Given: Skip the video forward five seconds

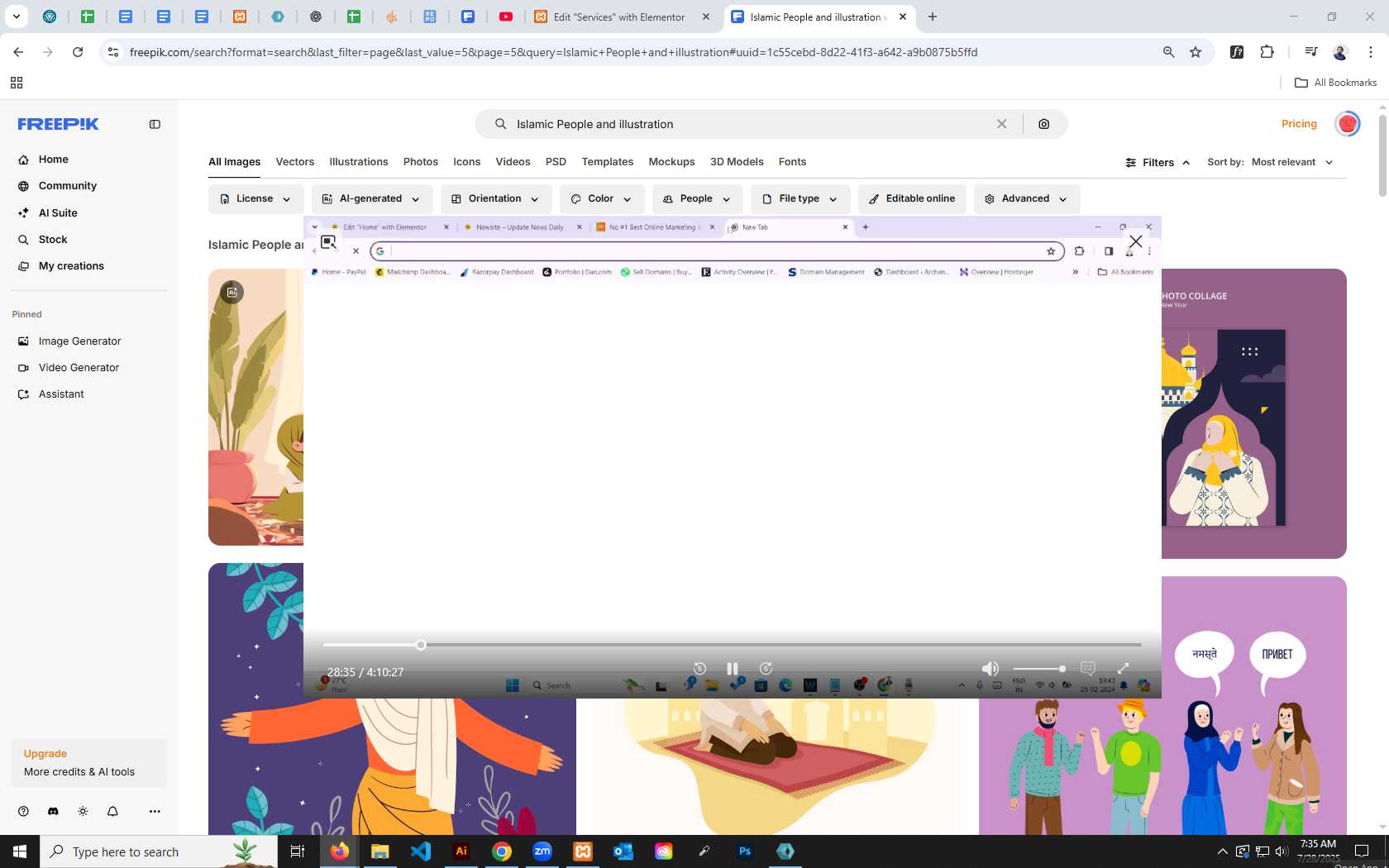Looking at the screenshot, I should click(x=766, y=668).
